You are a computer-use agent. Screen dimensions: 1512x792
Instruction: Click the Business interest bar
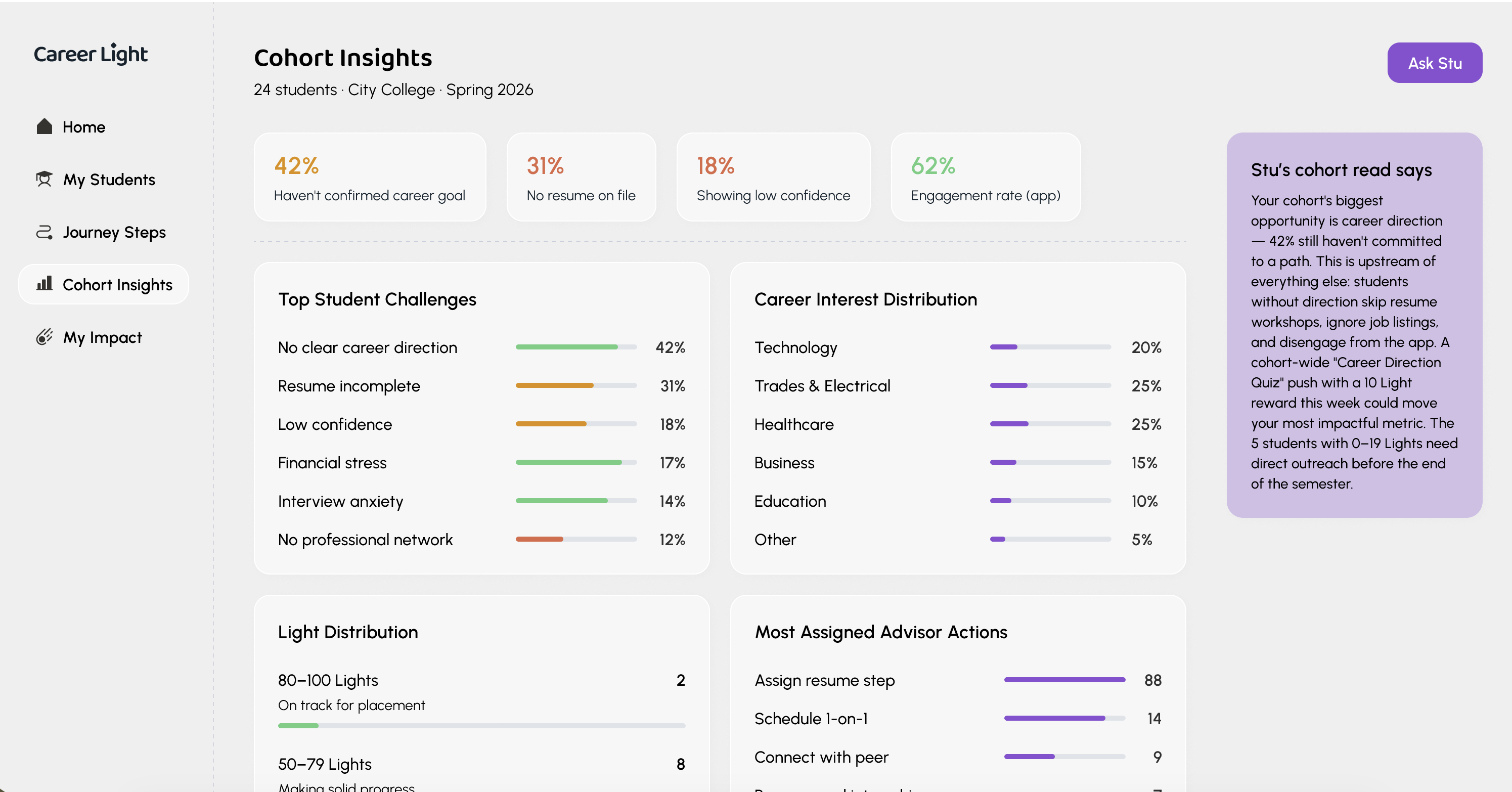[x=1051, y=462]
